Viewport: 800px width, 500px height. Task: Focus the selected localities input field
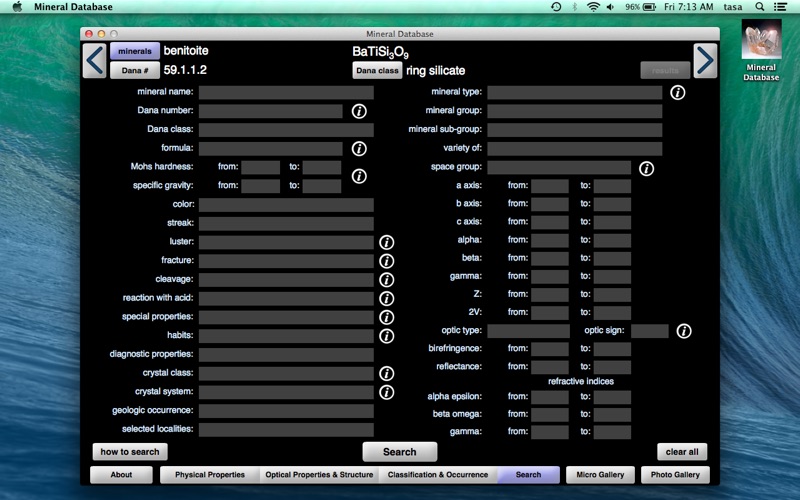point(286,430)
